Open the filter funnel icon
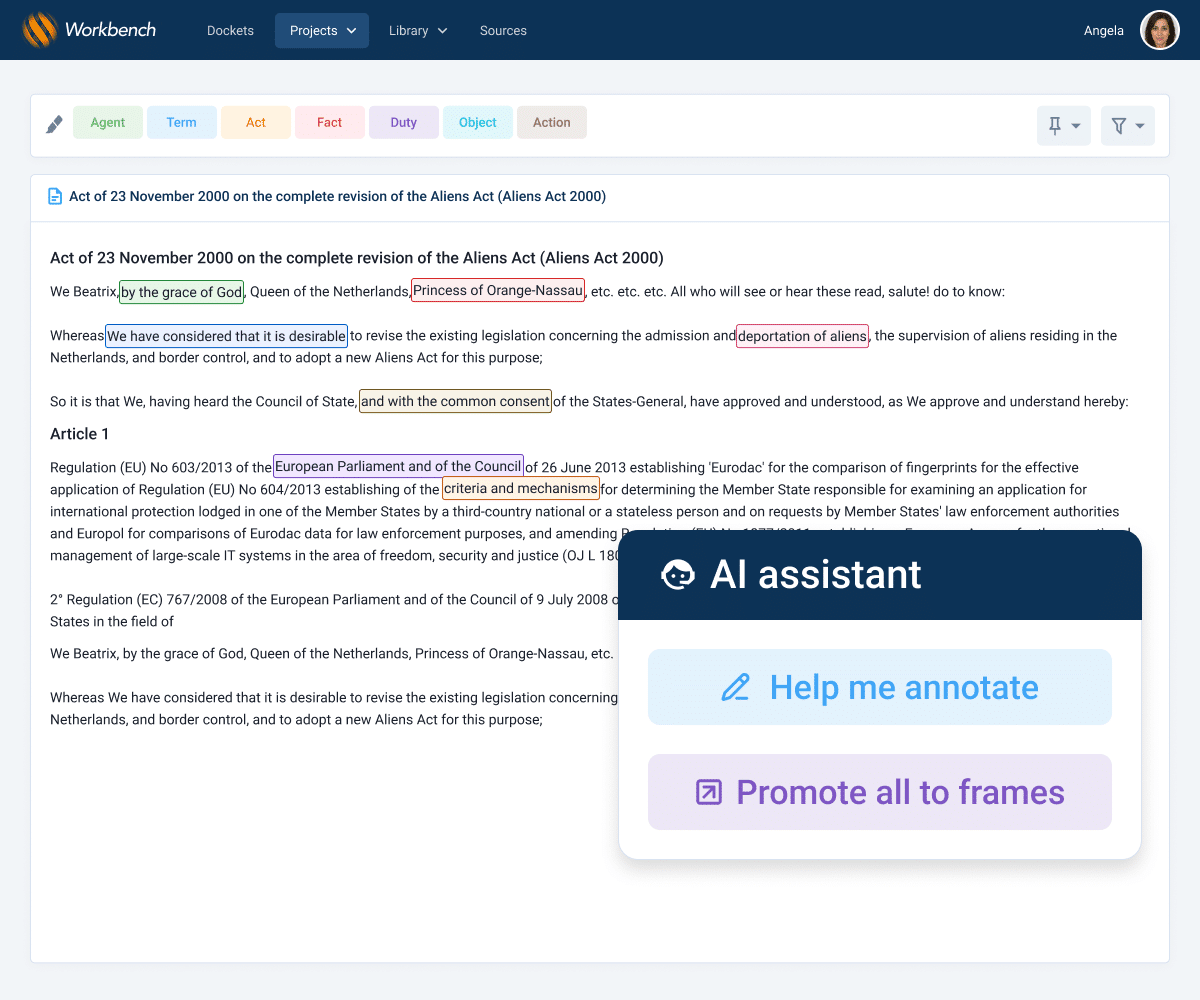The image size is (1200, 1000). 1127,126
